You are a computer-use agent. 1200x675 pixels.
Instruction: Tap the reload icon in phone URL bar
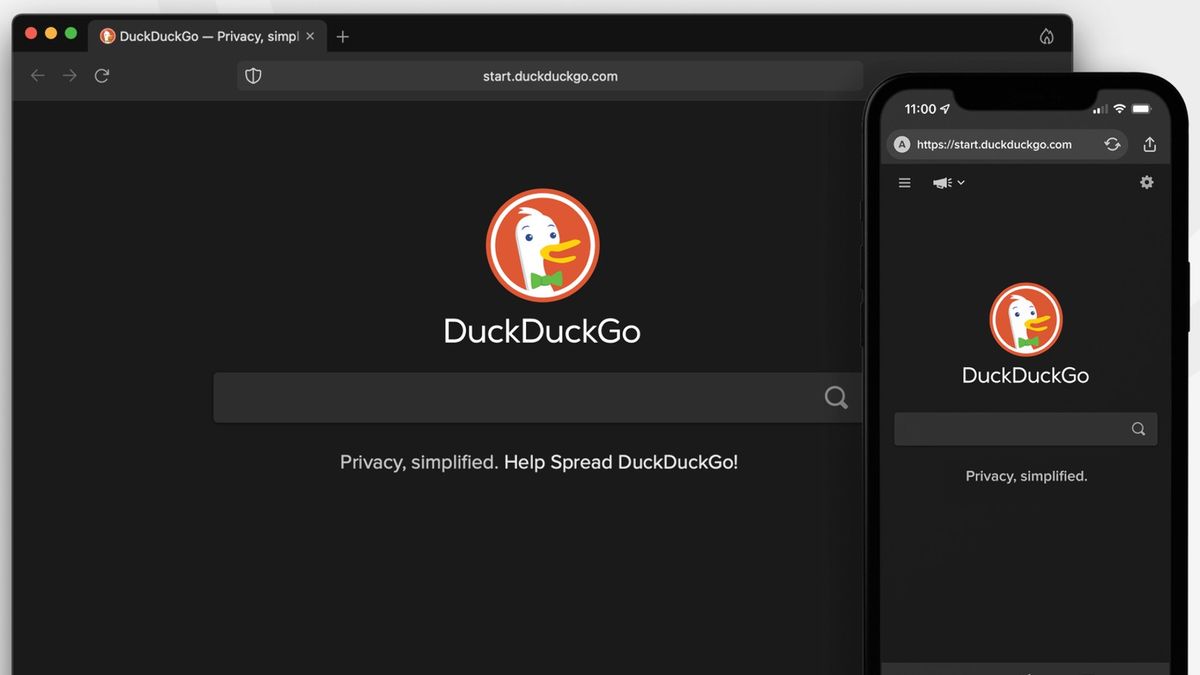tap(1112, 144)
